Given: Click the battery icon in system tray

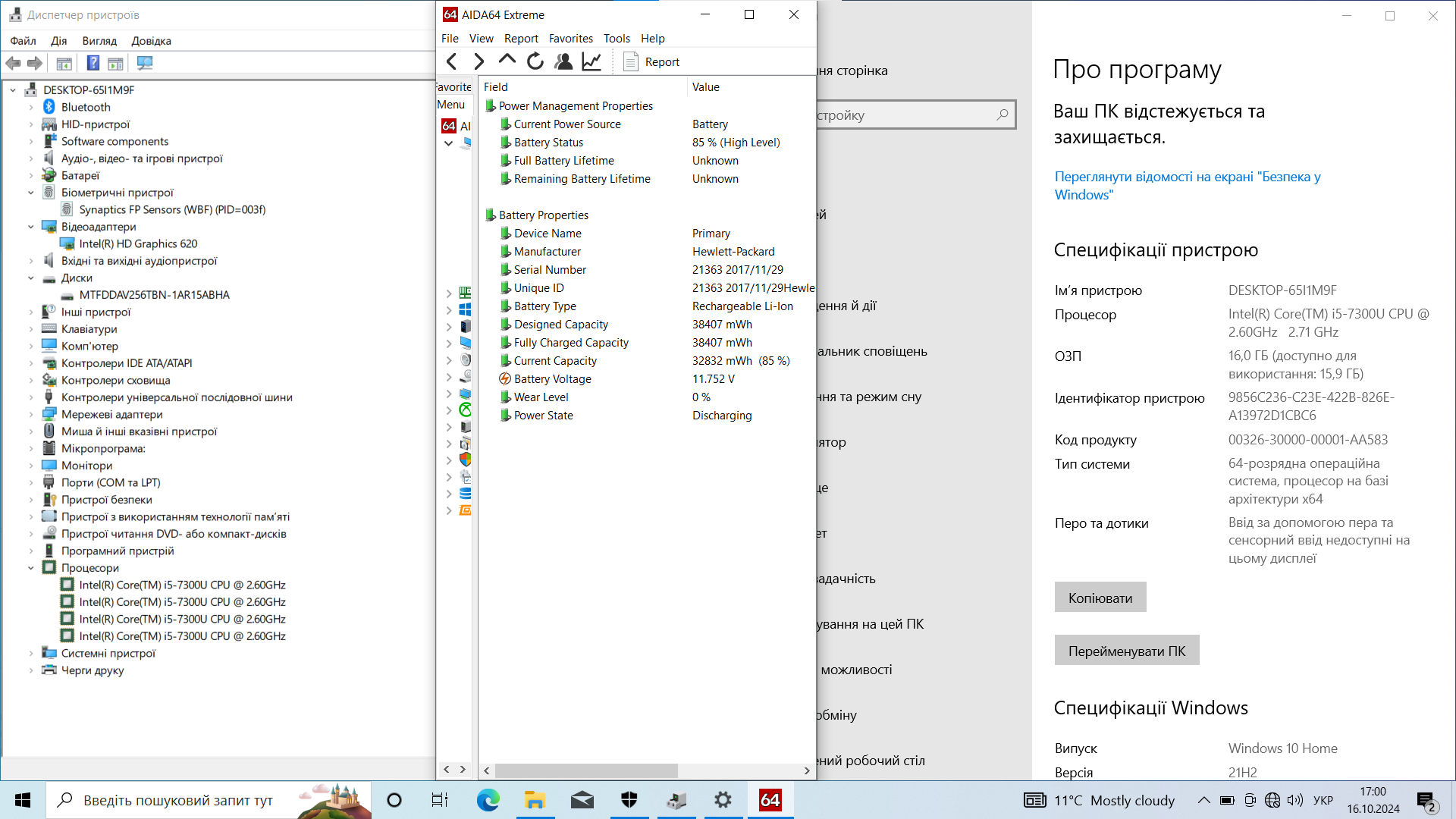Looking at the screenshot, I should click(x=1227, y=800).
